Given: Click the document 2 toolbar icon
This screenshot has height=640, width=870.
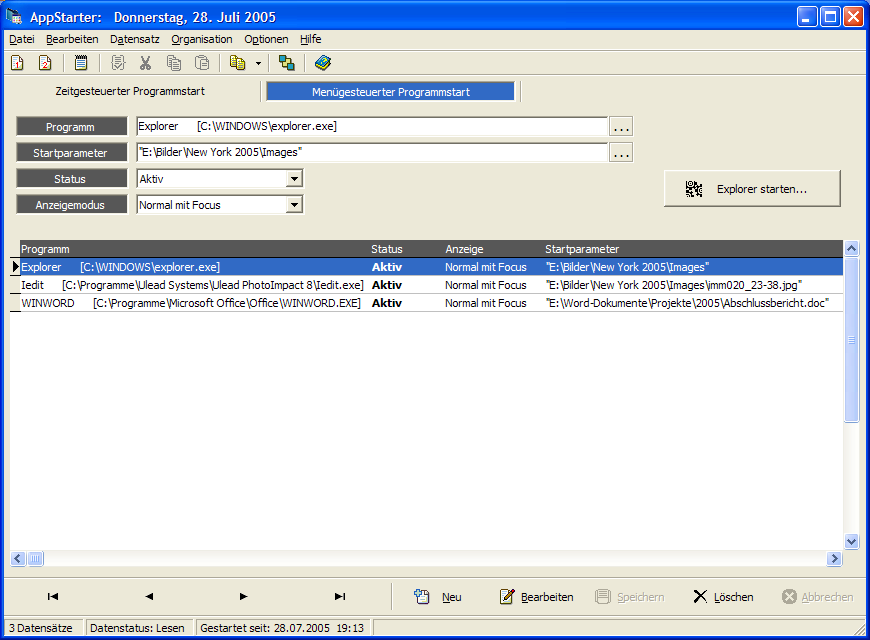Looking at the screenshot, I should coord(45,63).
